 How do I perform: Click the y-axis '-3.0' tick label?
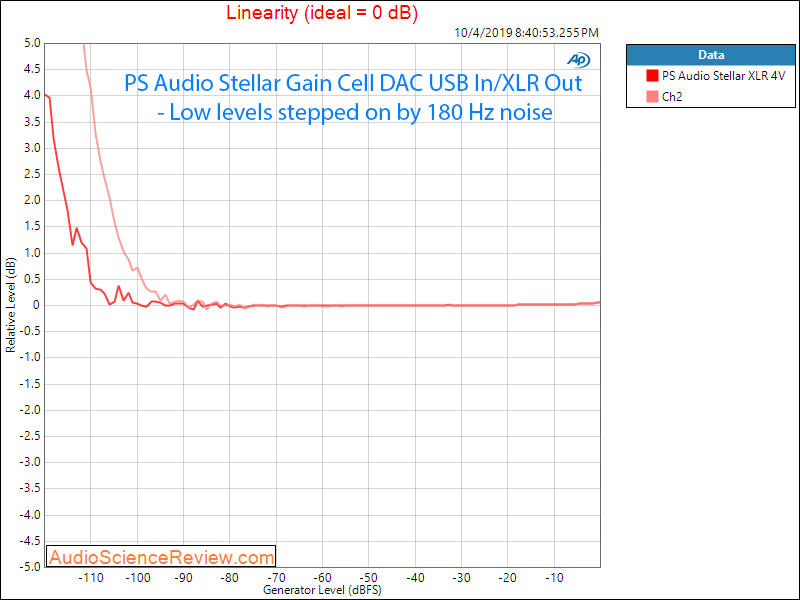tap(30, 462)
